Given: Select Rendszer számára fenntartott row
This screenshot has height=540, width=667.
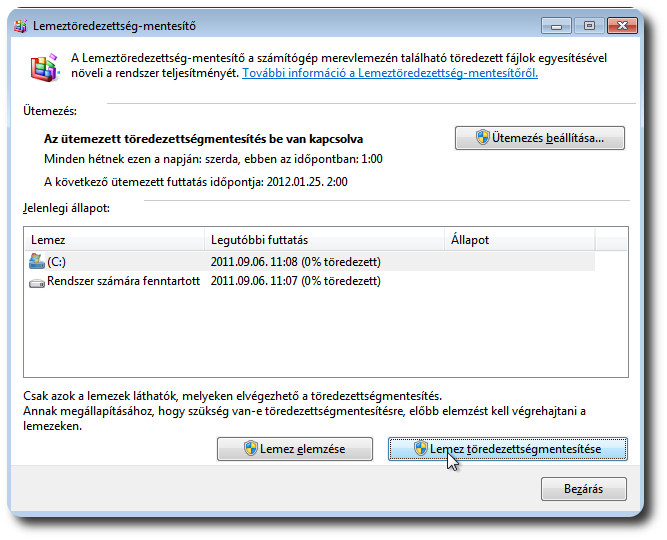Looking at the screenshot, I should tap(310, 281).
